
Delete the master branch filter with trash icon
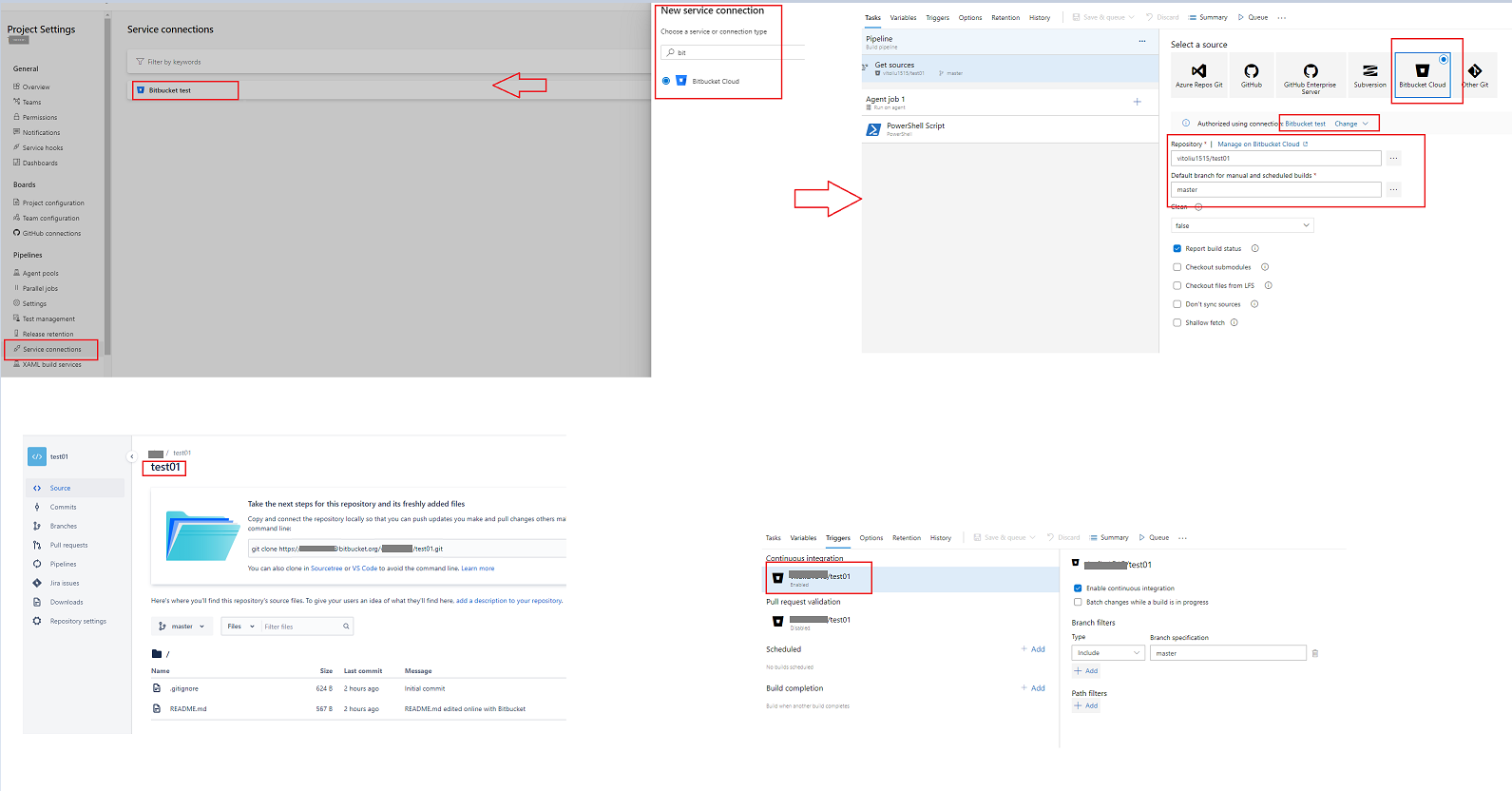coord(1315,653)
